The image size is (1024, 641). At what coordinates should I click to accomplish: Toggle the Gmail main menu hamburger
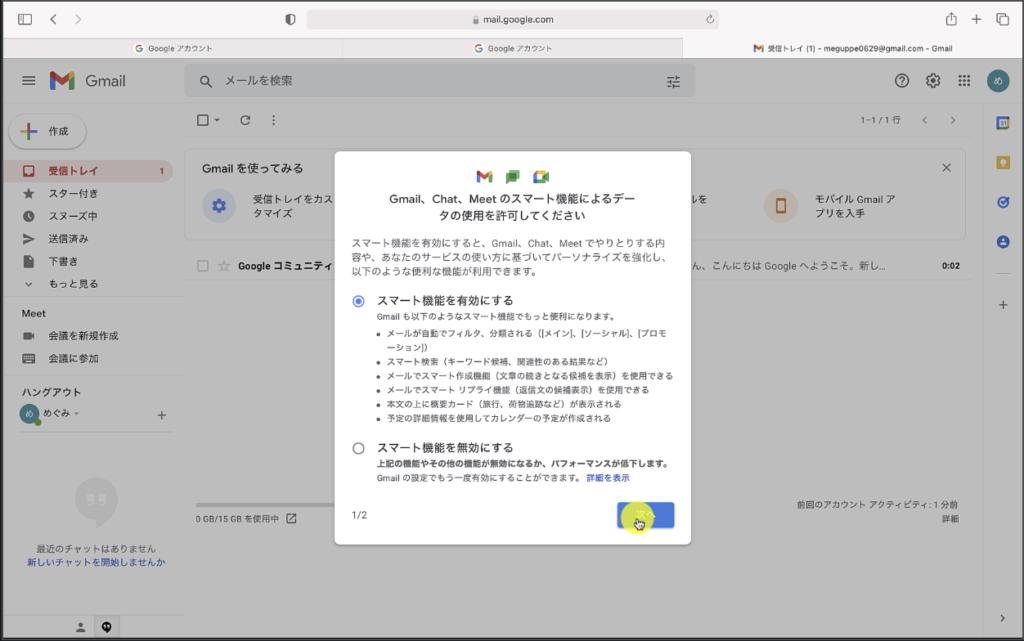(x=29, y=81)
